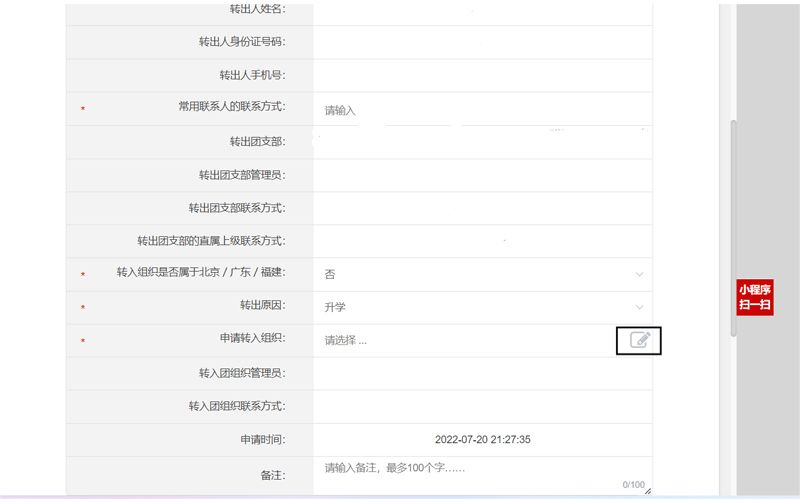The width and height of the screenshot is (800, 499).
Task: Click the 转出团支部联系方式 label
Action: pyautogui.click(x=237, y=208)
